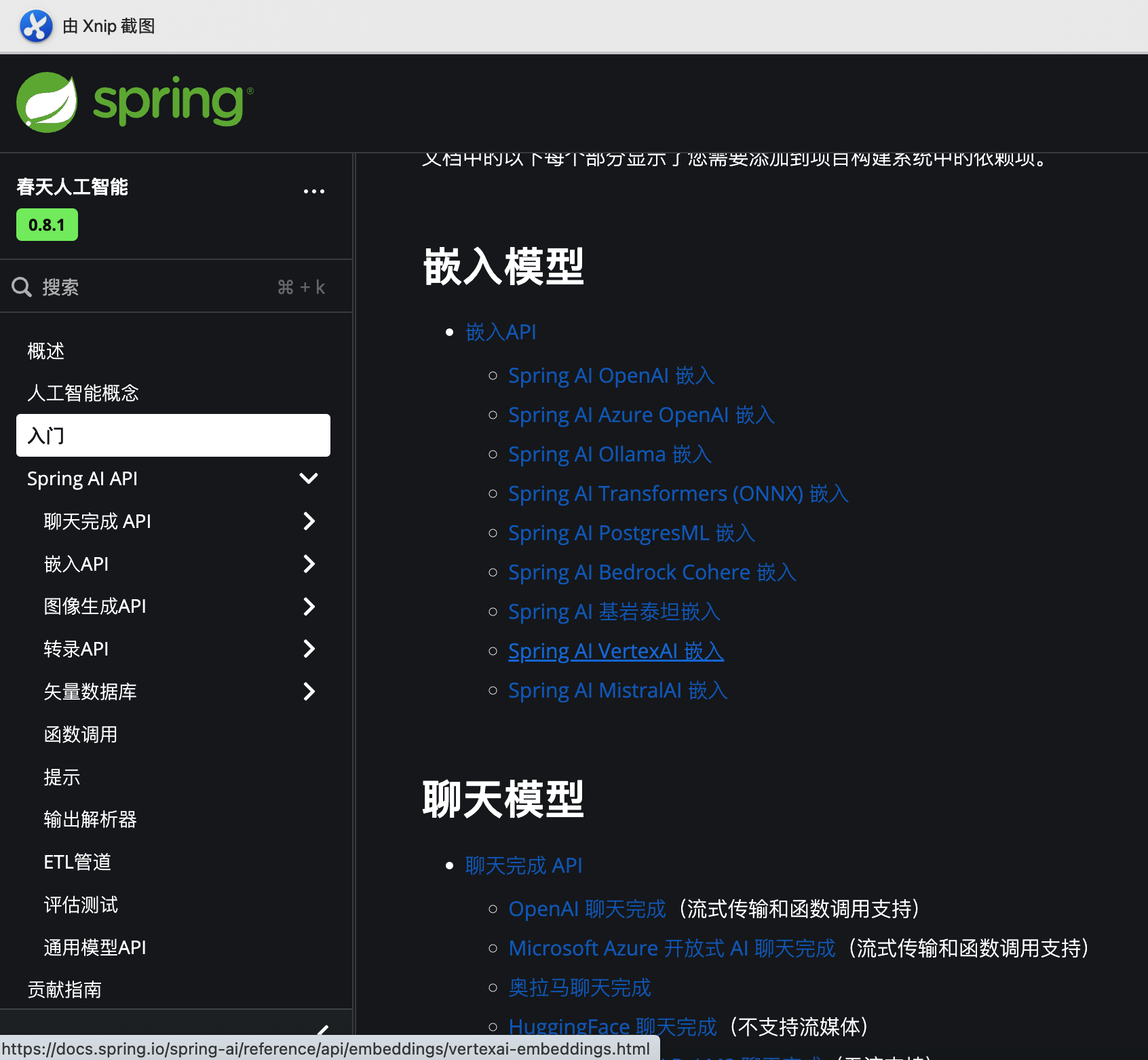The height and width of the screenshot is (1060, 1148).
Task: Open the 奥拉马聊天完成 link
Action: point(580,987)
